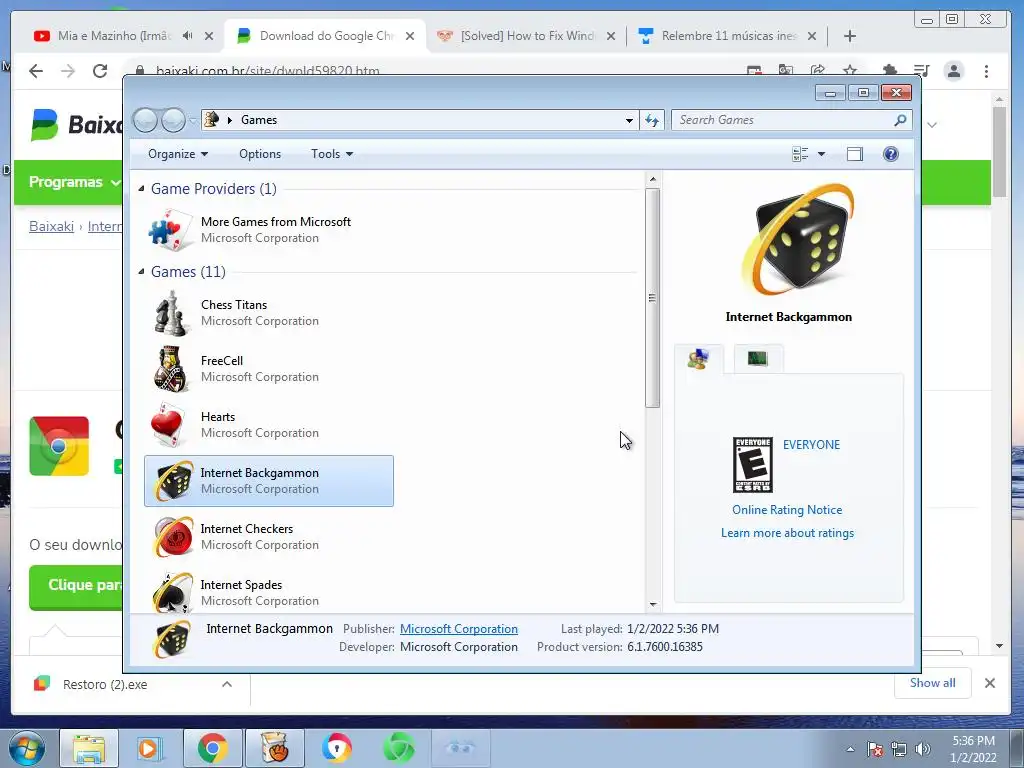The image size is (1024, 768).
Task: Click the change view icon
Action: pyautogui.click(x=800, y=154)
